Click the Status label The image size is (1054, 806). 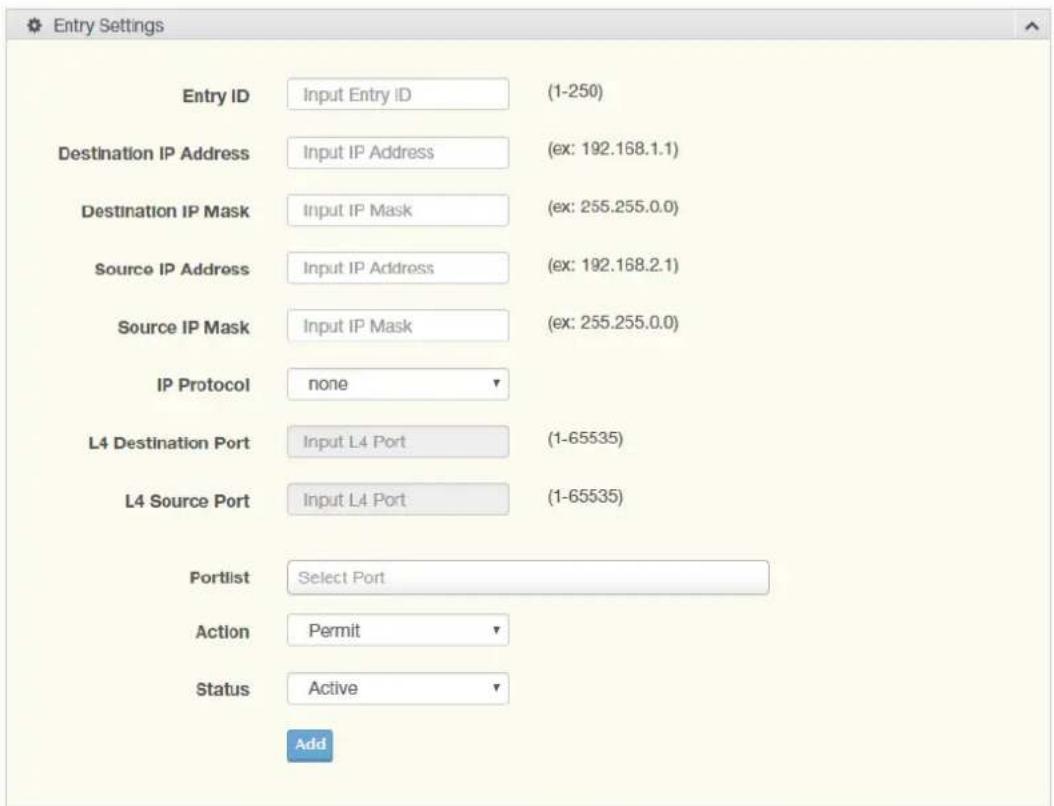[222, 690]
